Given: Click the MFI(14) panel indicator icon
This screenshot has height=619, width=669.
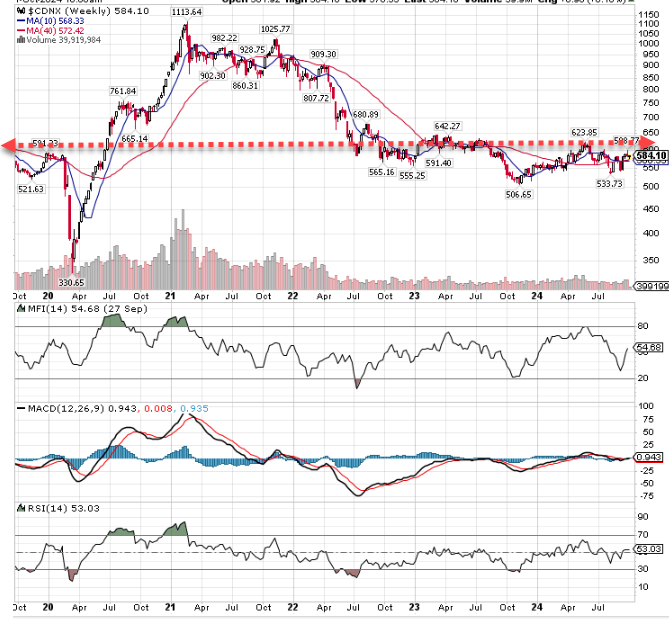Looking at the screenshot, I should (21, 308).
